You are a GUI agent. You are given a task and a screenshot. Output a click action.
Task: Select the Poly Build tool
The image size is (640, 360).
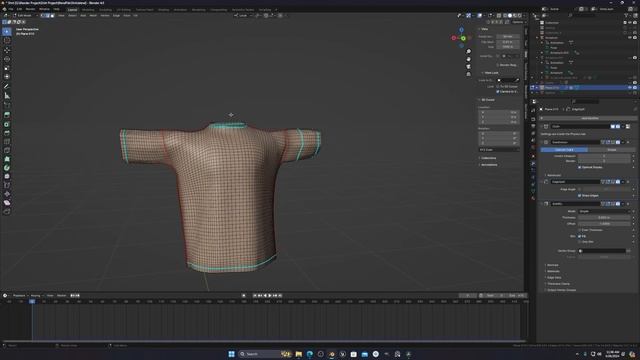click(x=7, y=159)
